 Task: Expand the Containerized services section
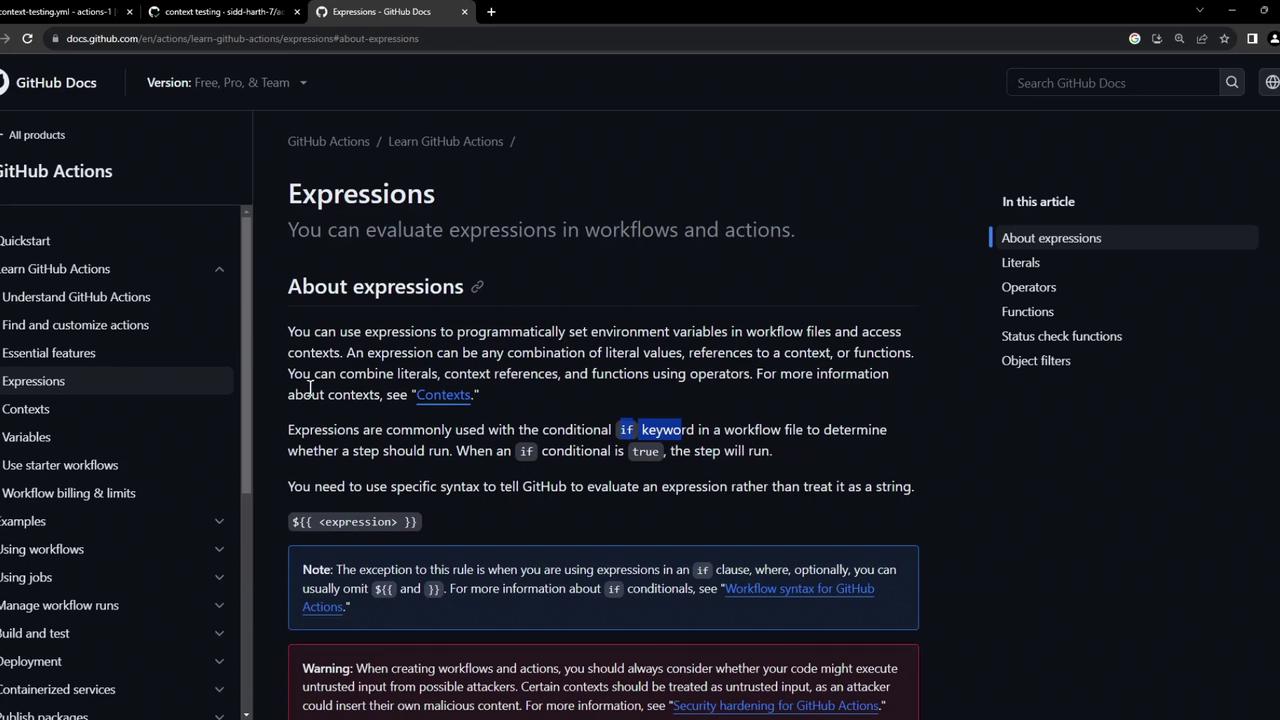pyautogui.click(x=219, y=689)
